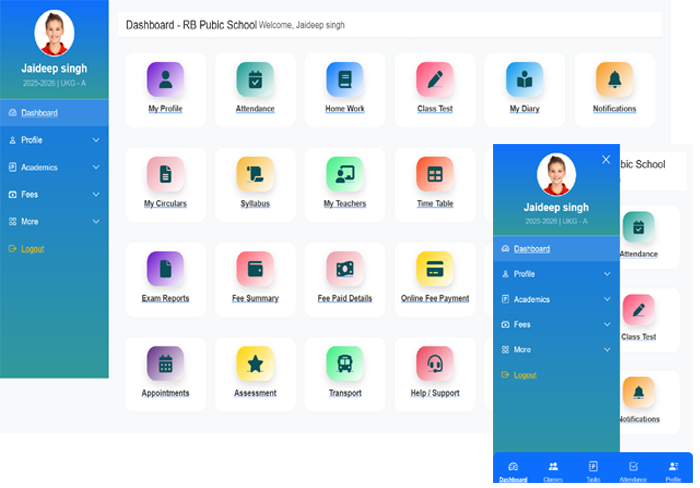
Task: Open the Exam Reports icon
Action: tap(165, 268)
